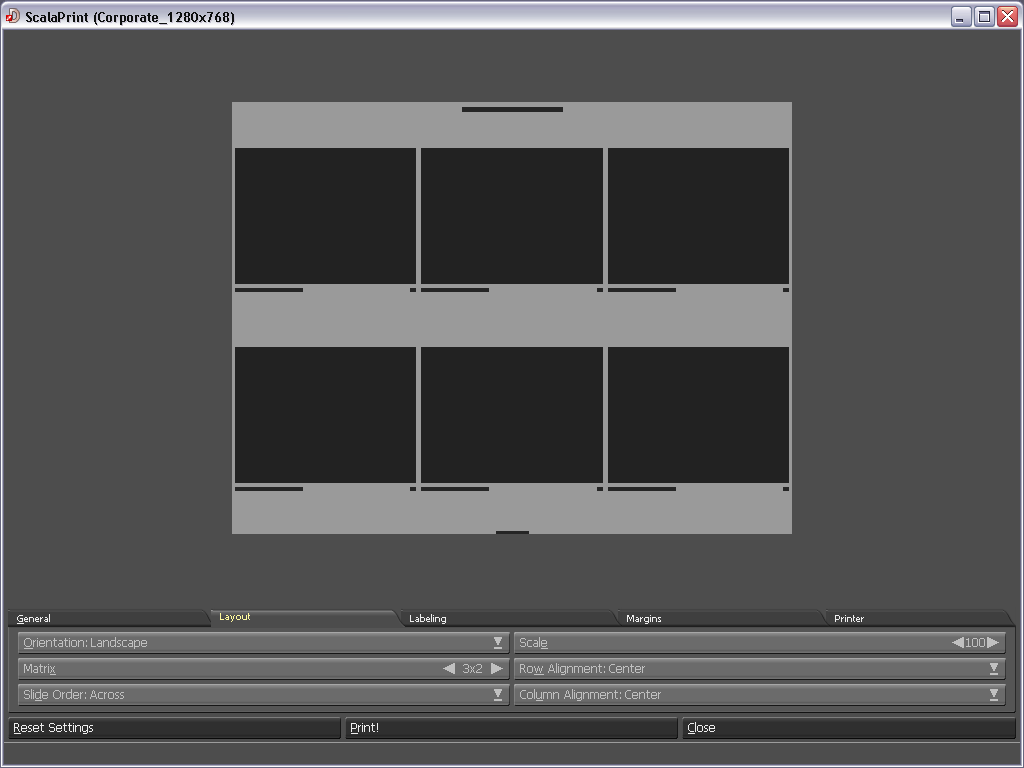Click the ScalaPrint title bar app icon
The image size is (1024, 768).
point(13,16)
